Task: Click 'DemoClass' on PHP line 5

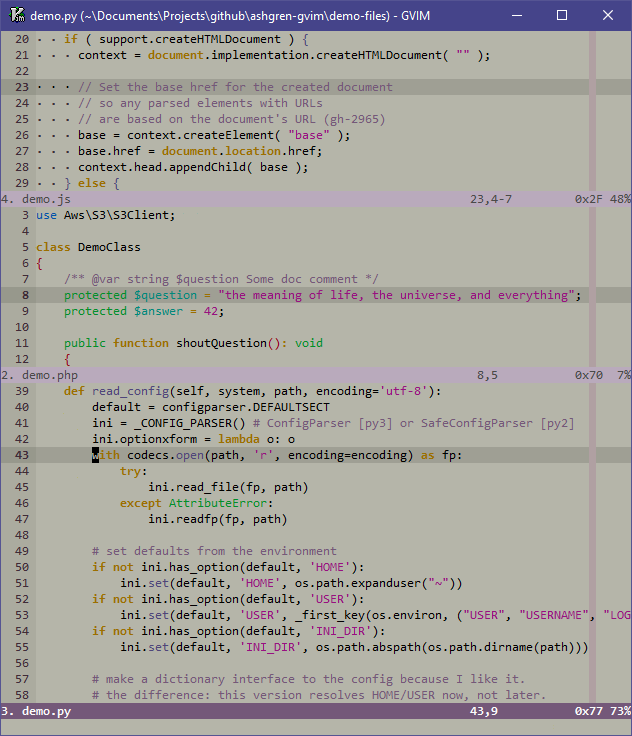Action: [109, 247]
